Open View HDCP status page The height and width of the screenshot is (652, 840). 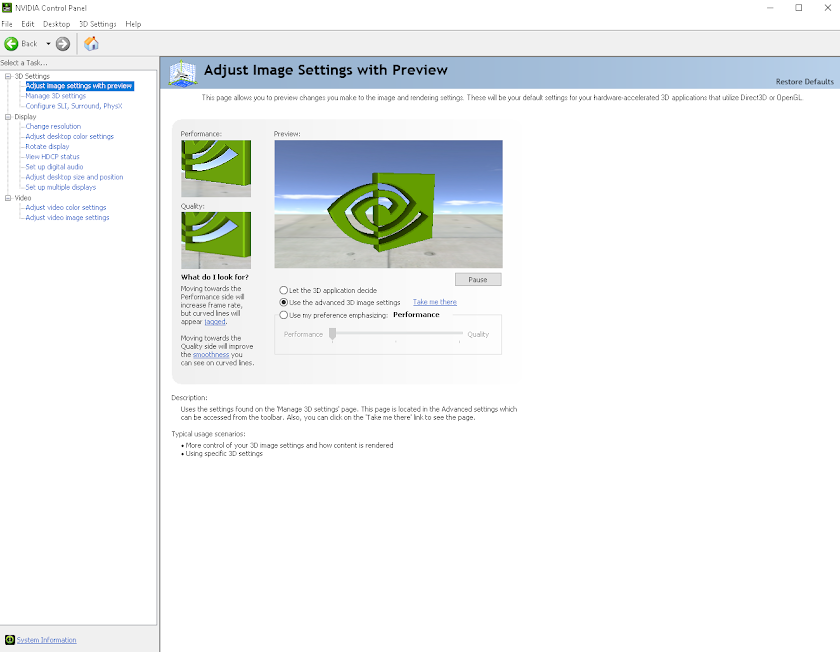[52, 156]
